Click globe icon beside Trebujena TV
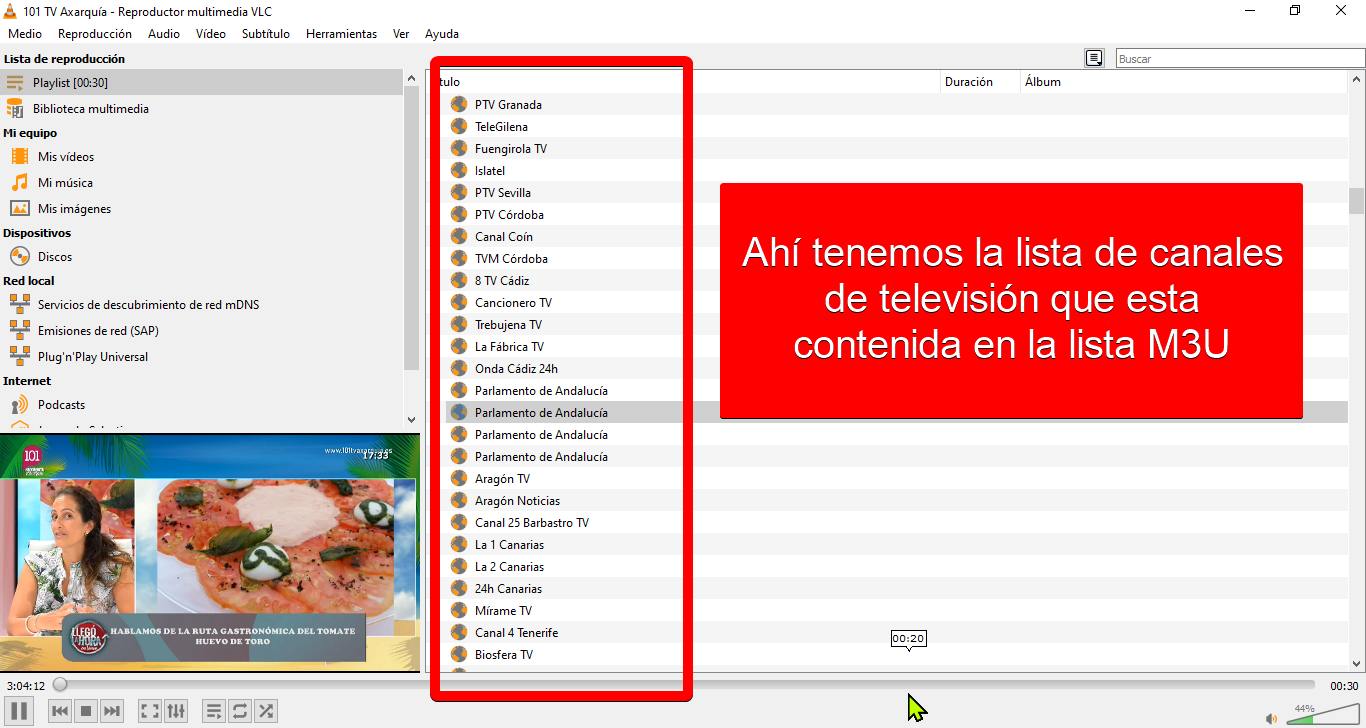This screenshot has width=1366, height=728. (x=459, y=324)
